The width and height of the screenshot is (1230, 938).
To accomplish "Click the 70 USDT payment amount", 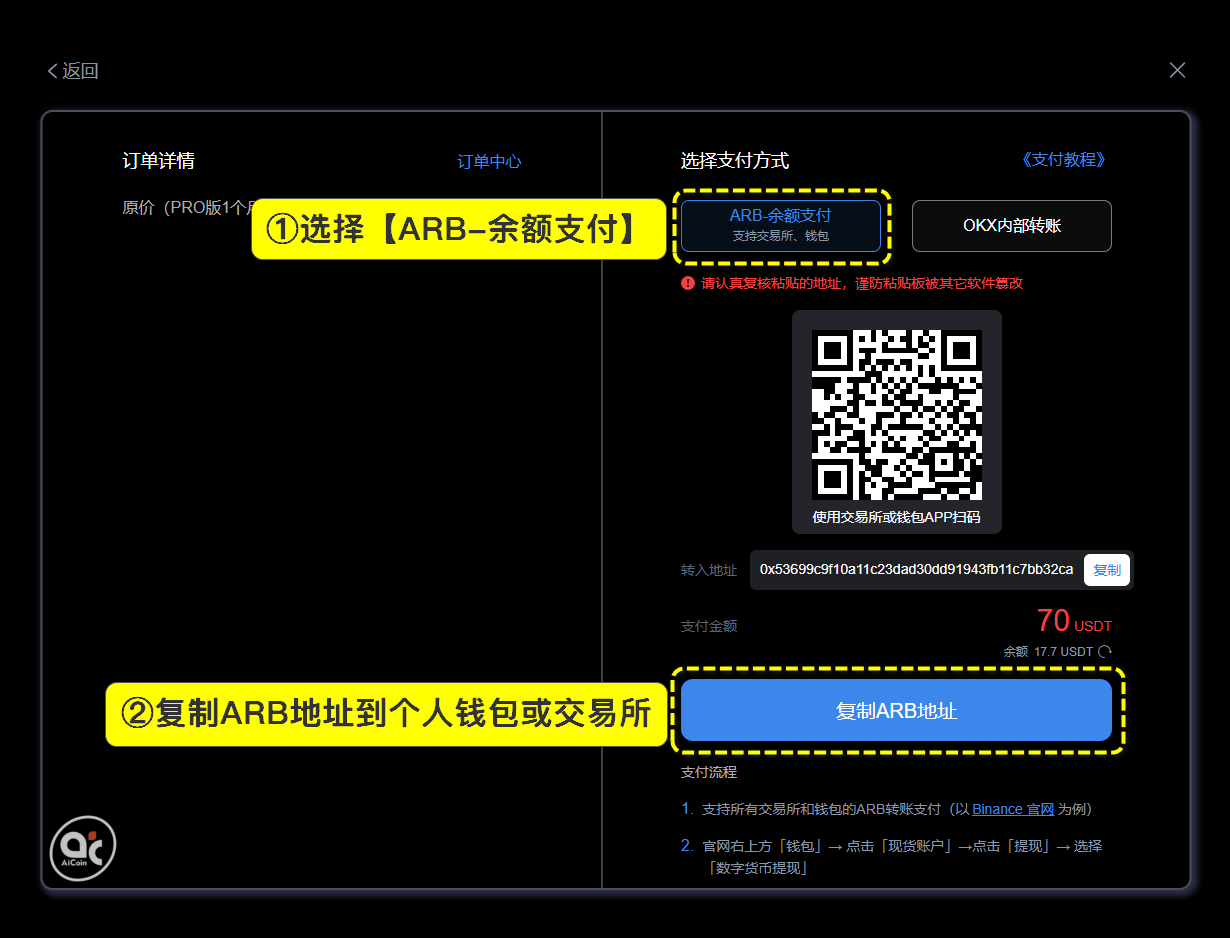I will tap(1074, 622).
